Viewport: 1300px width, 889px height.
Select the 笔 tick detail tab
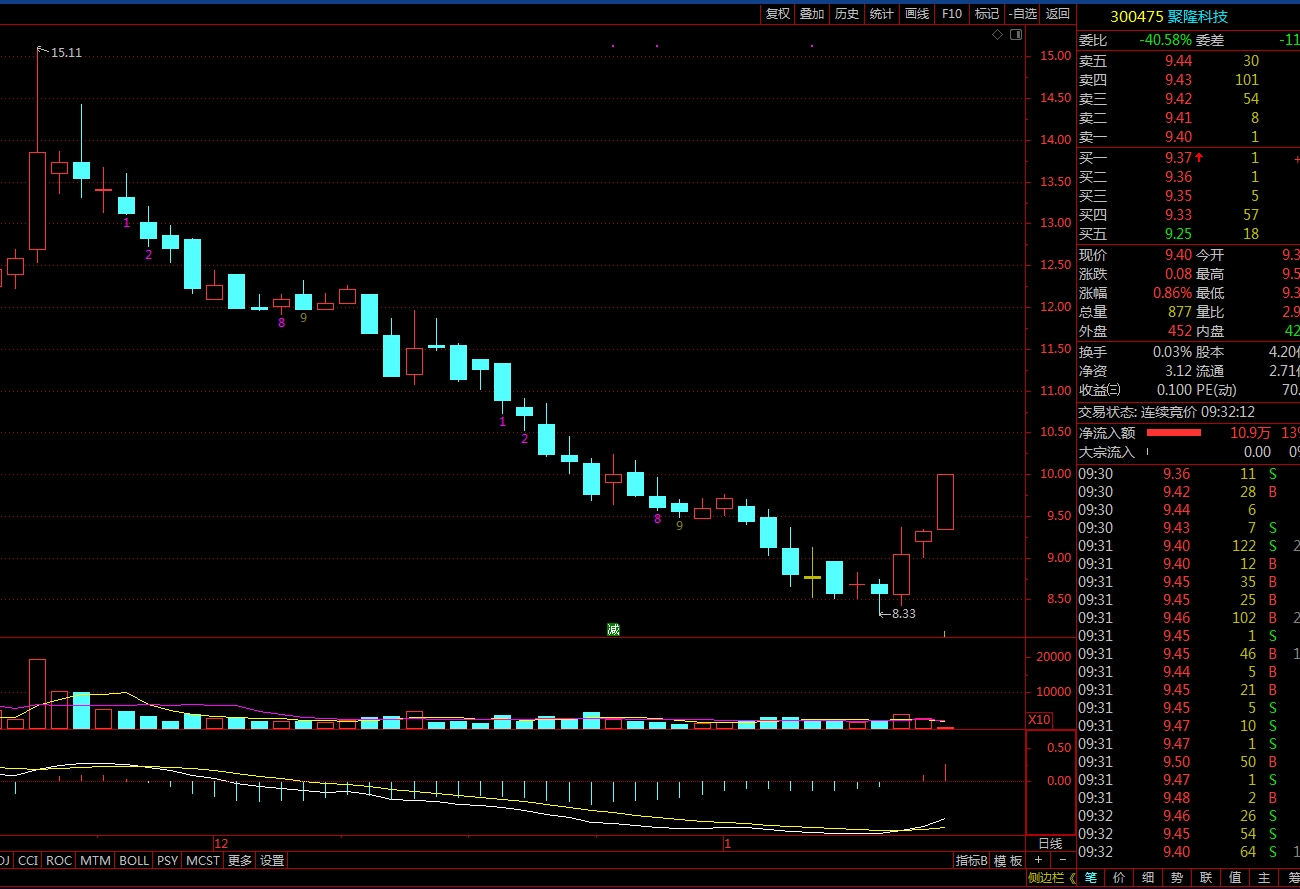1090,878
